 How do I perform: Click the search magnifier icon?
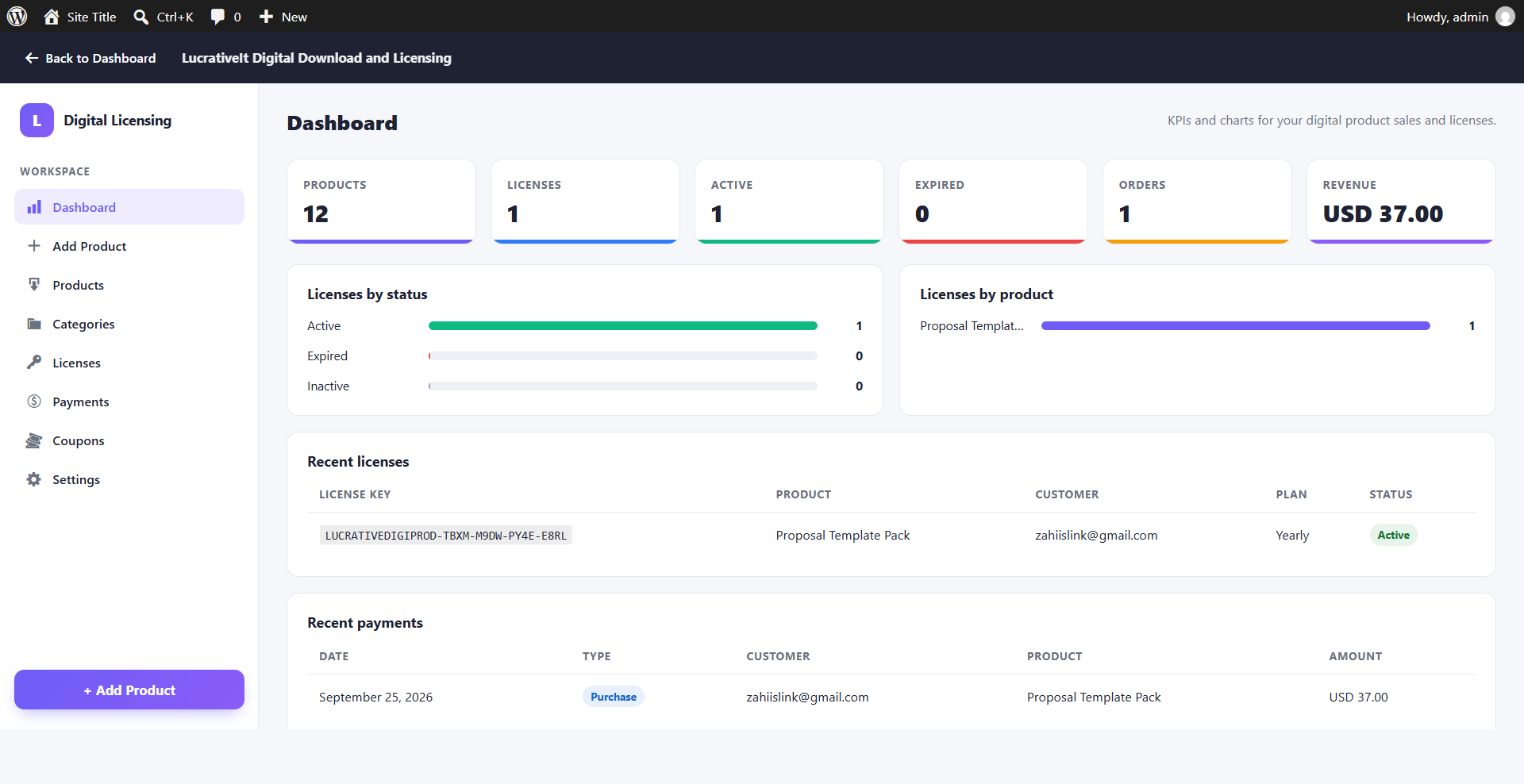click(x=141, y=17)
